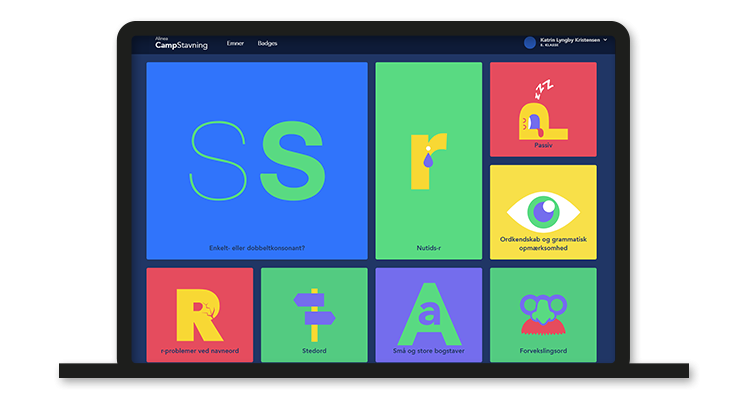Switch to the Badges page
Image resolution: width=750 pixels, height=400 pixels.
point(268,44)
